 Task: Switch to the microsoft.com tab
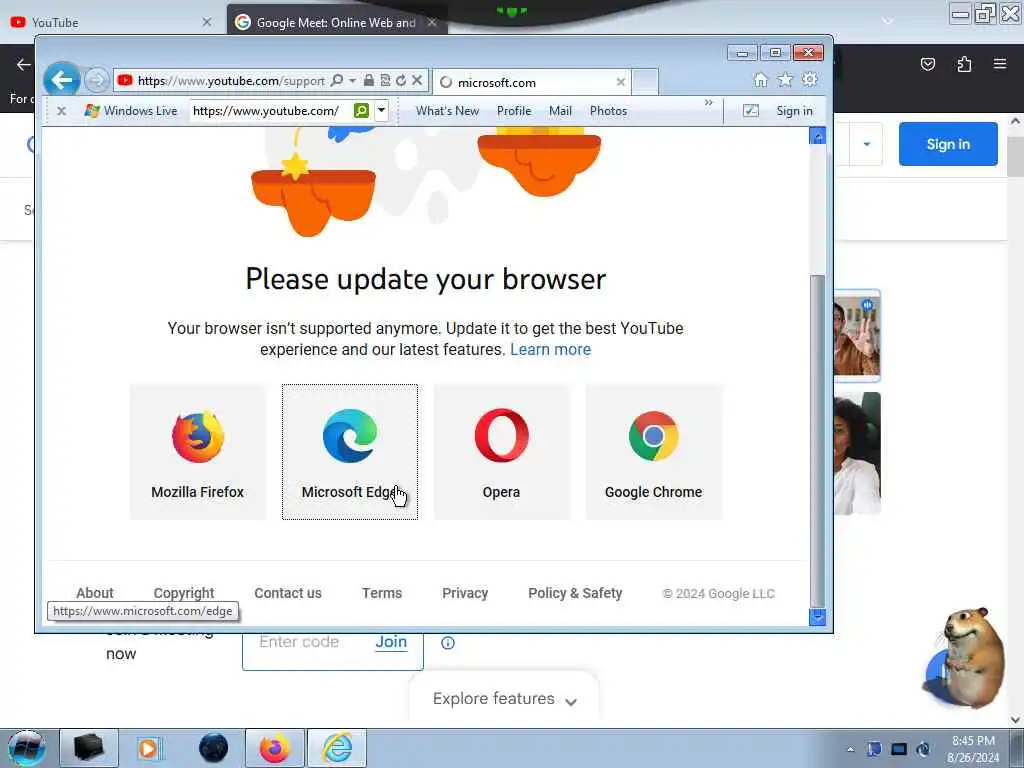point(532,82)
